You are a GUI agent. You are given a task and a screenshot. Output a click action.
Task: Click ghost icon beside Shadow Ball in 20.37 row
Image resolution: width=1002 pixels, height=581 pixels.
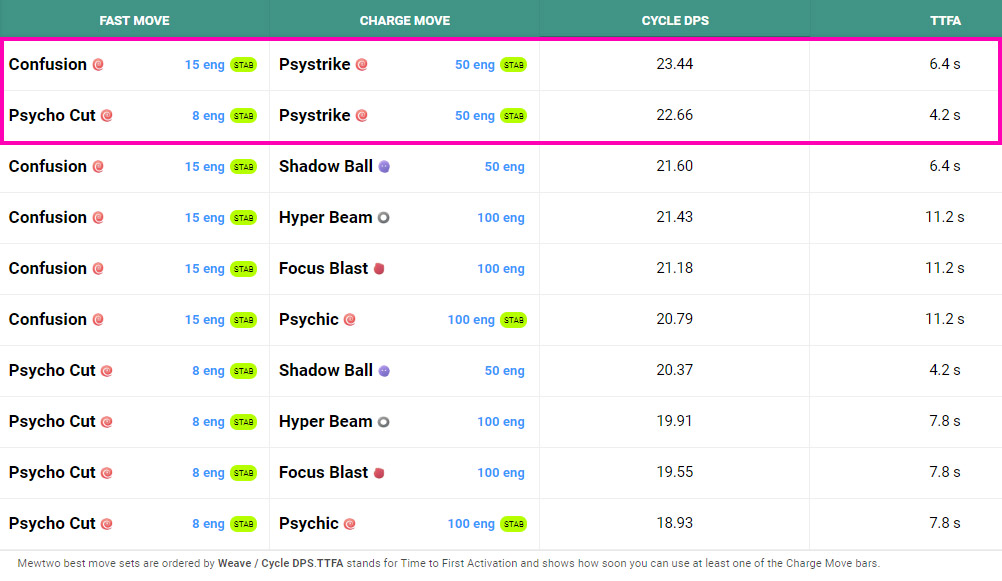click(x=384, y=371)
